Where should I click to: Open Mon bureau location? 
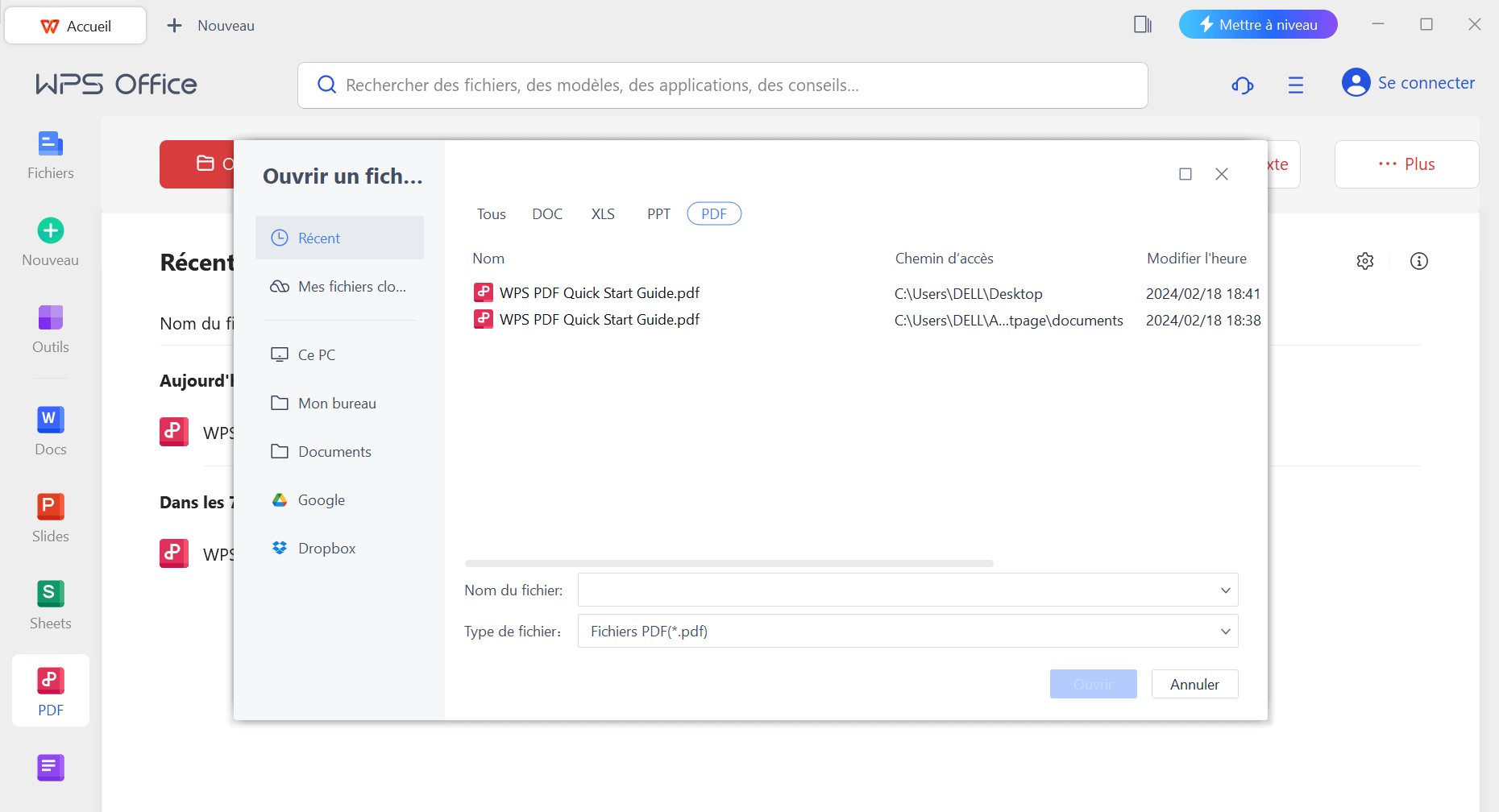pos(339,404)
